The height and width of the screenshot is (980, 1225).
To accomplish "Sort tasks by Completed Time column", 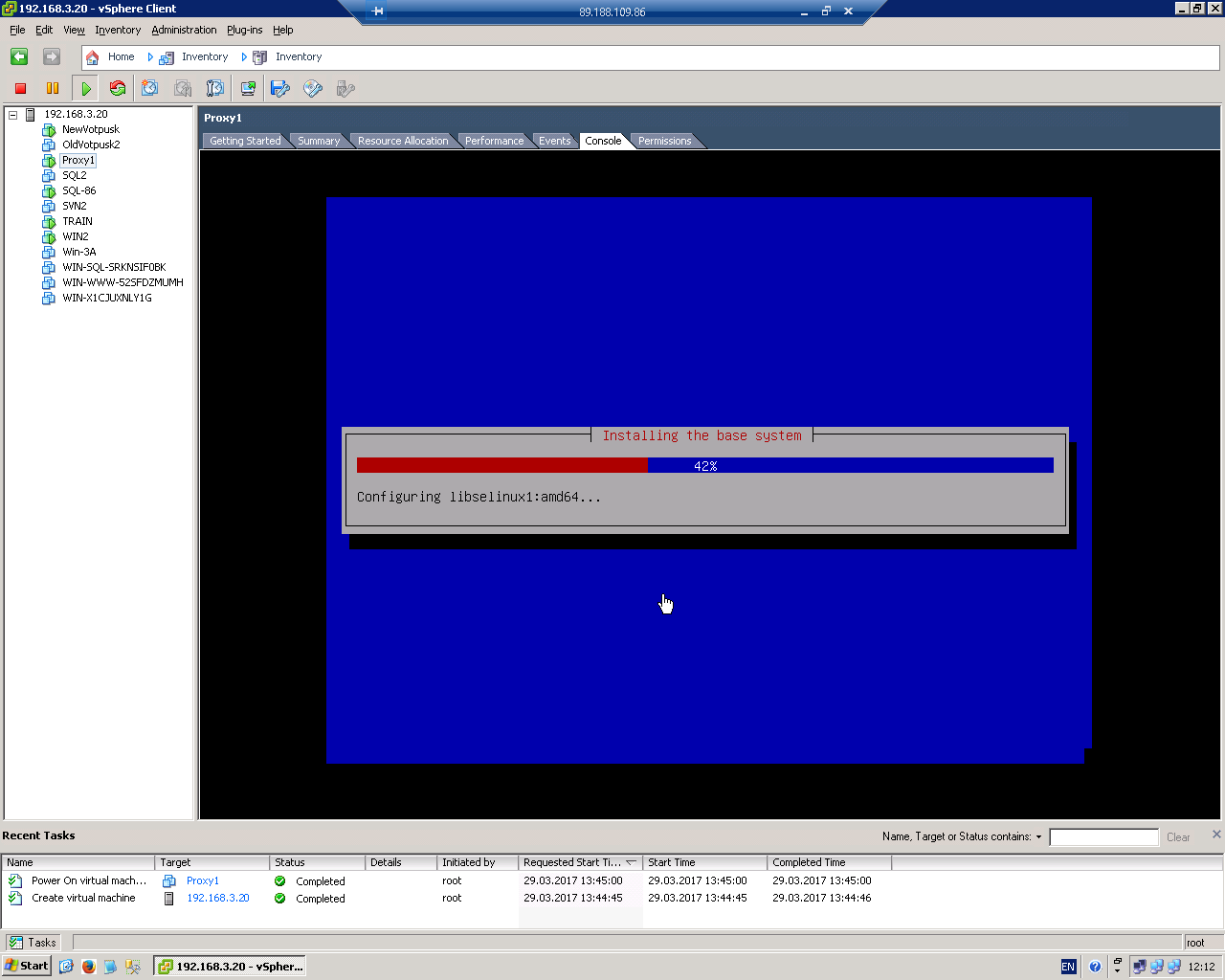I will (x=829, y=862).
